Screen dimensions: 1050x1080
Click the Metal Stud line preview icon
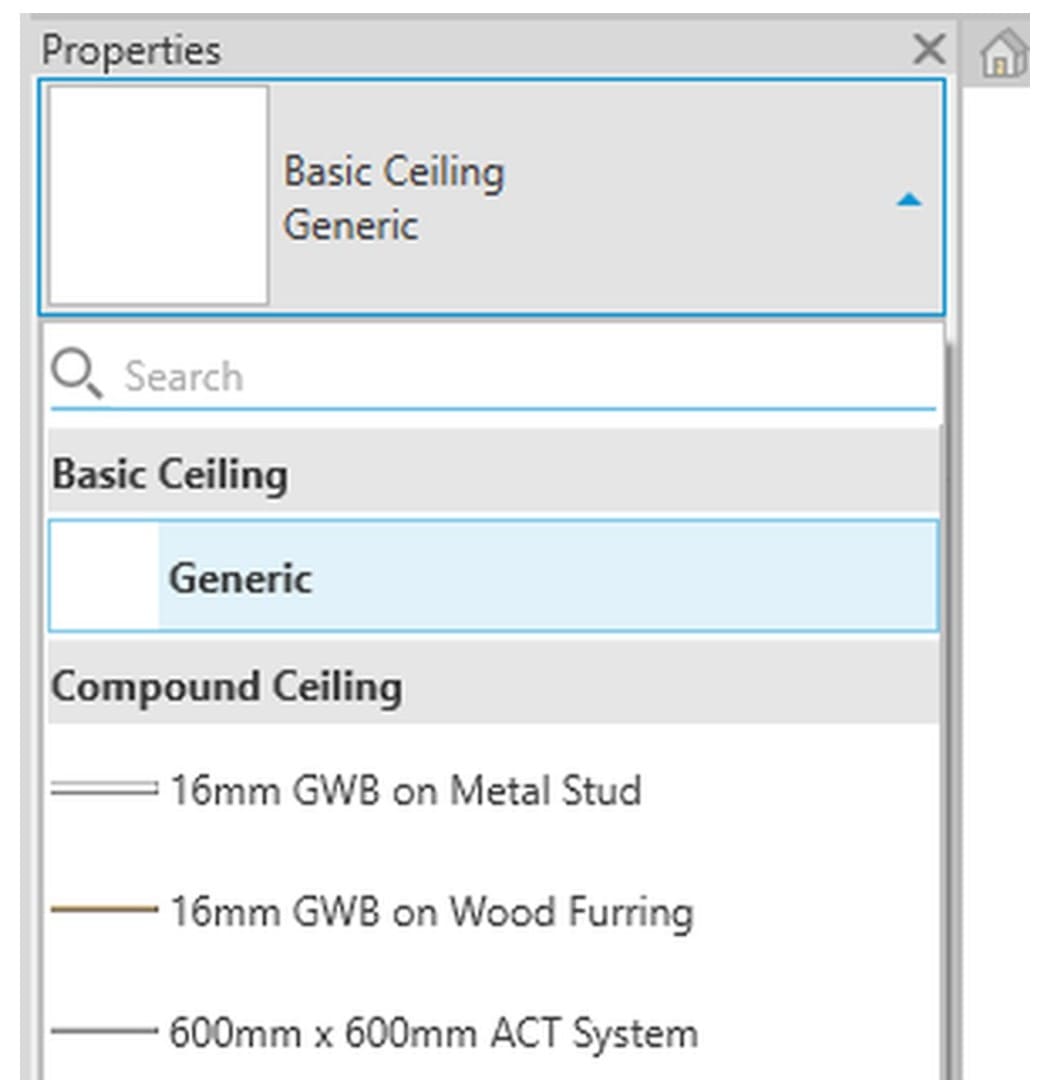[x=104, y=789]
